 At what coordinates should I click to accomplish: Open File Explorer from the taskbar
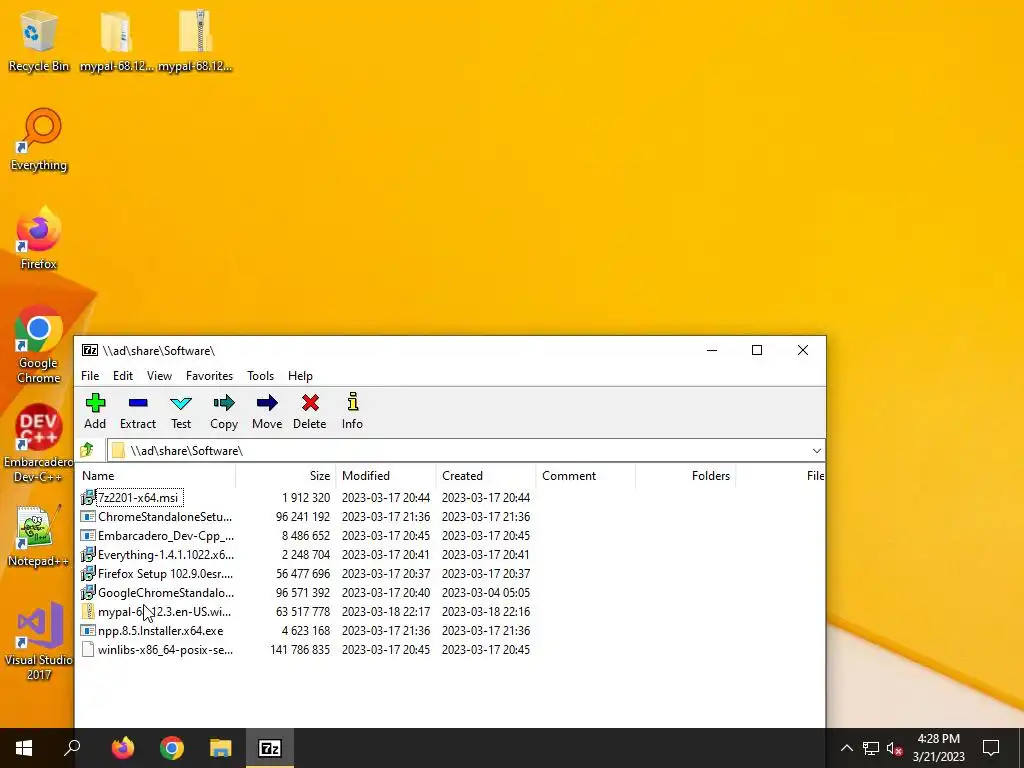coord(221,748)
